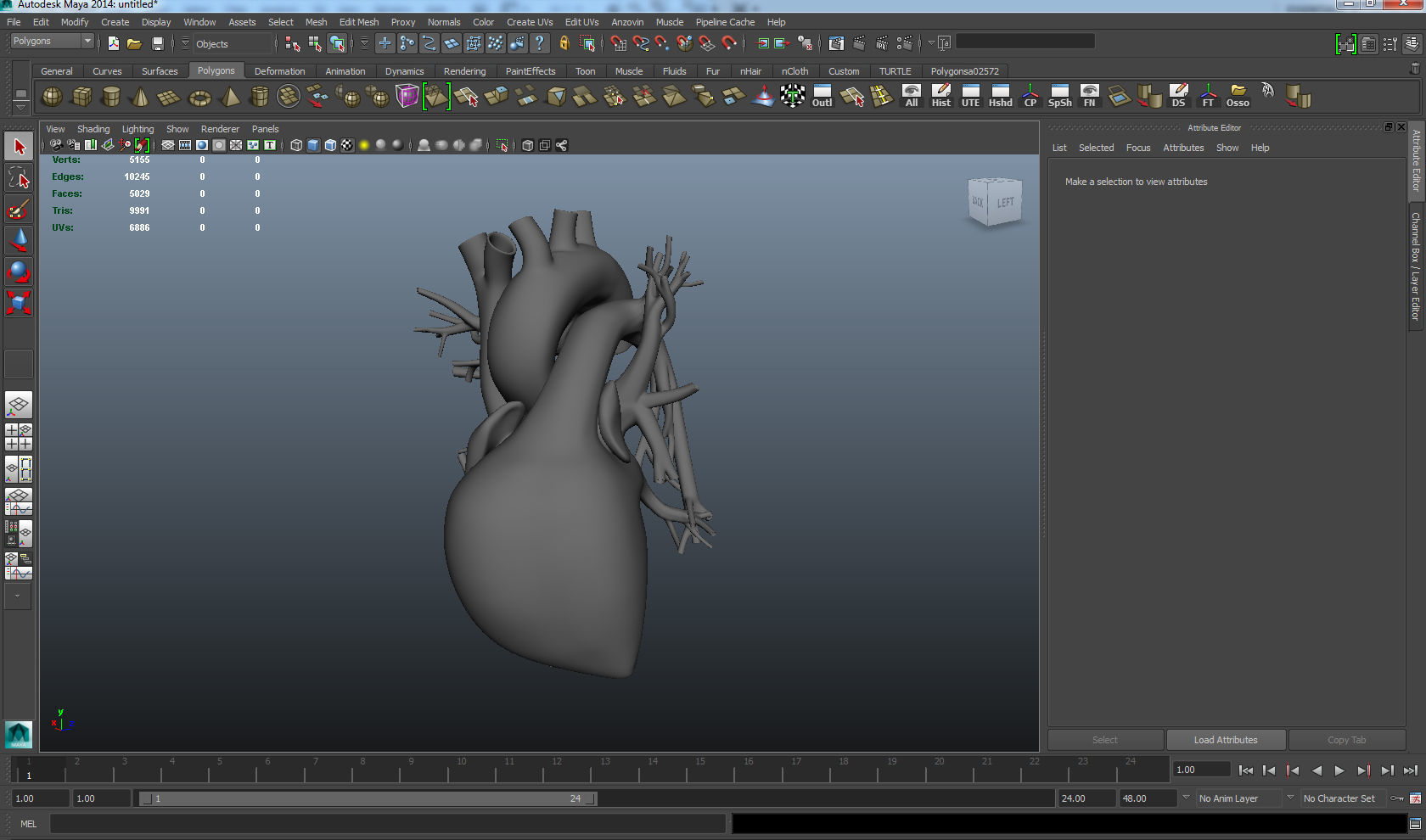This screenshot has width=1426, height=840.
Task: Create a polygon cone from shelf
Action: pyautogui.click(x=140, y=97)
